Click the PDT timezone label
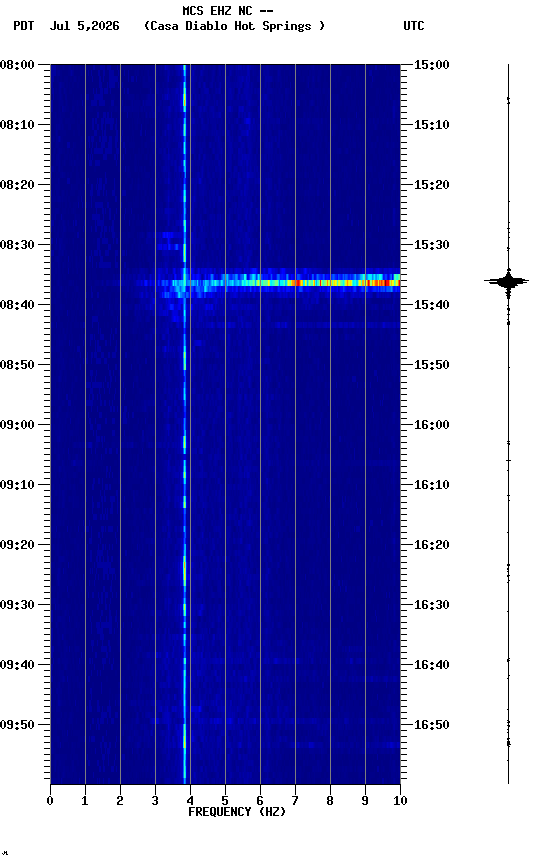 (x=24, y=26)
